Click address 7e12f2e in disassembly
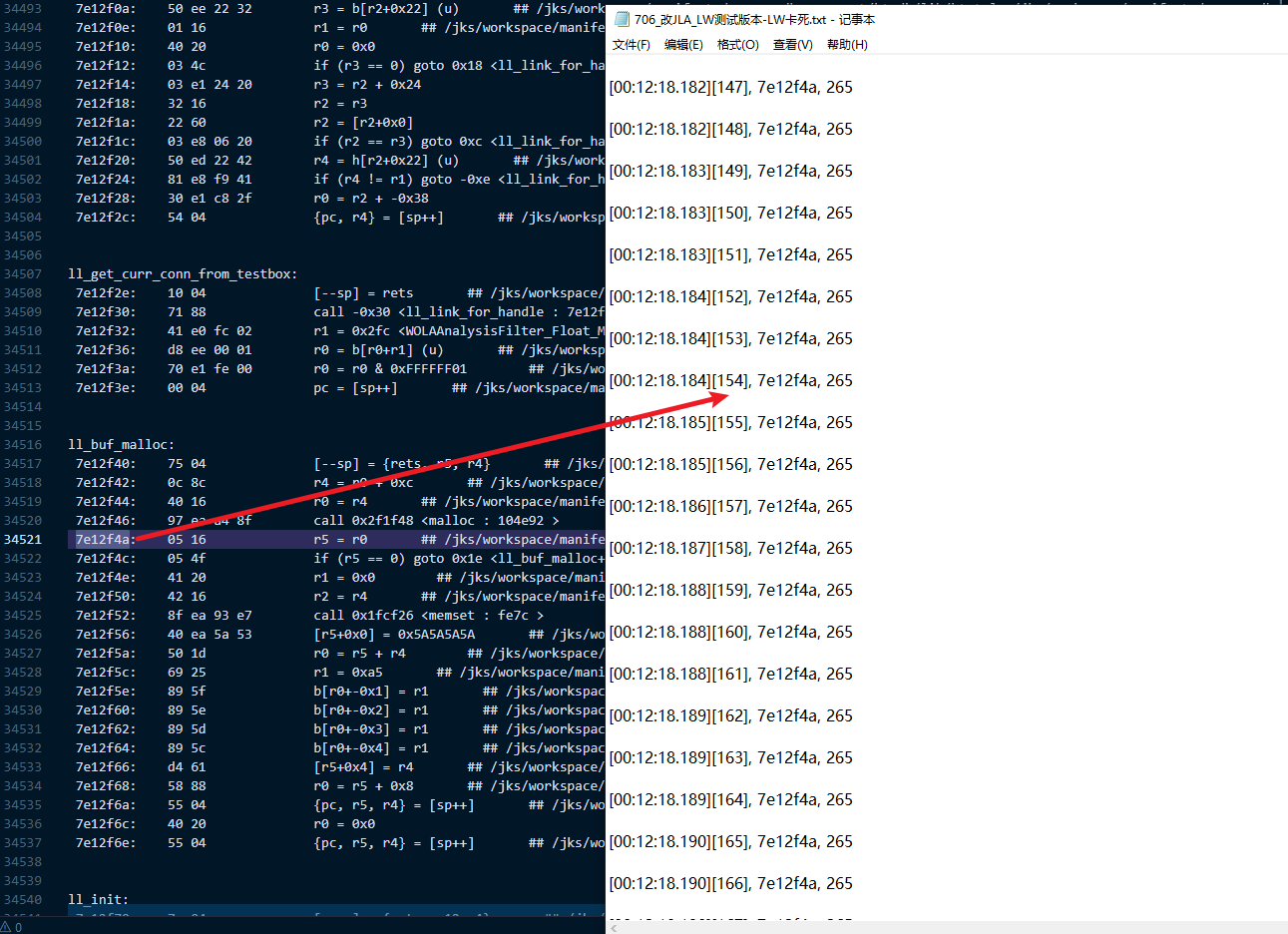Screen dimensions: 1288x934 point(106,292)
